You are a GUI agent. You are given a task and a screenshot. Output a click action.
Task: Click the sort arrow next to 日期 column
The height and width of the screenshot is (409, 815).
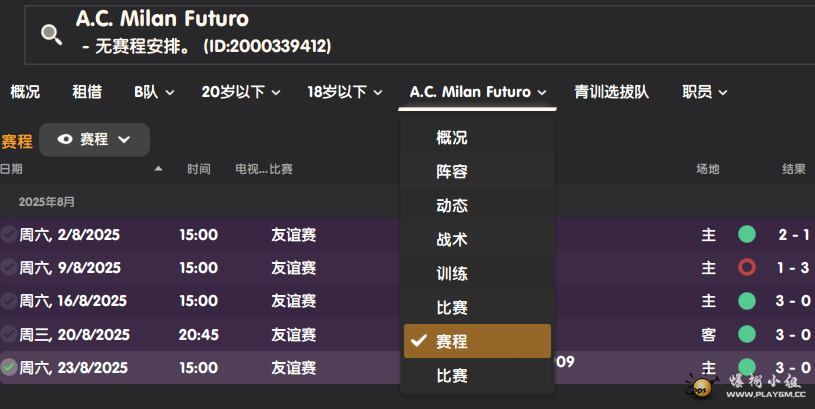click(x=158, y=169)
